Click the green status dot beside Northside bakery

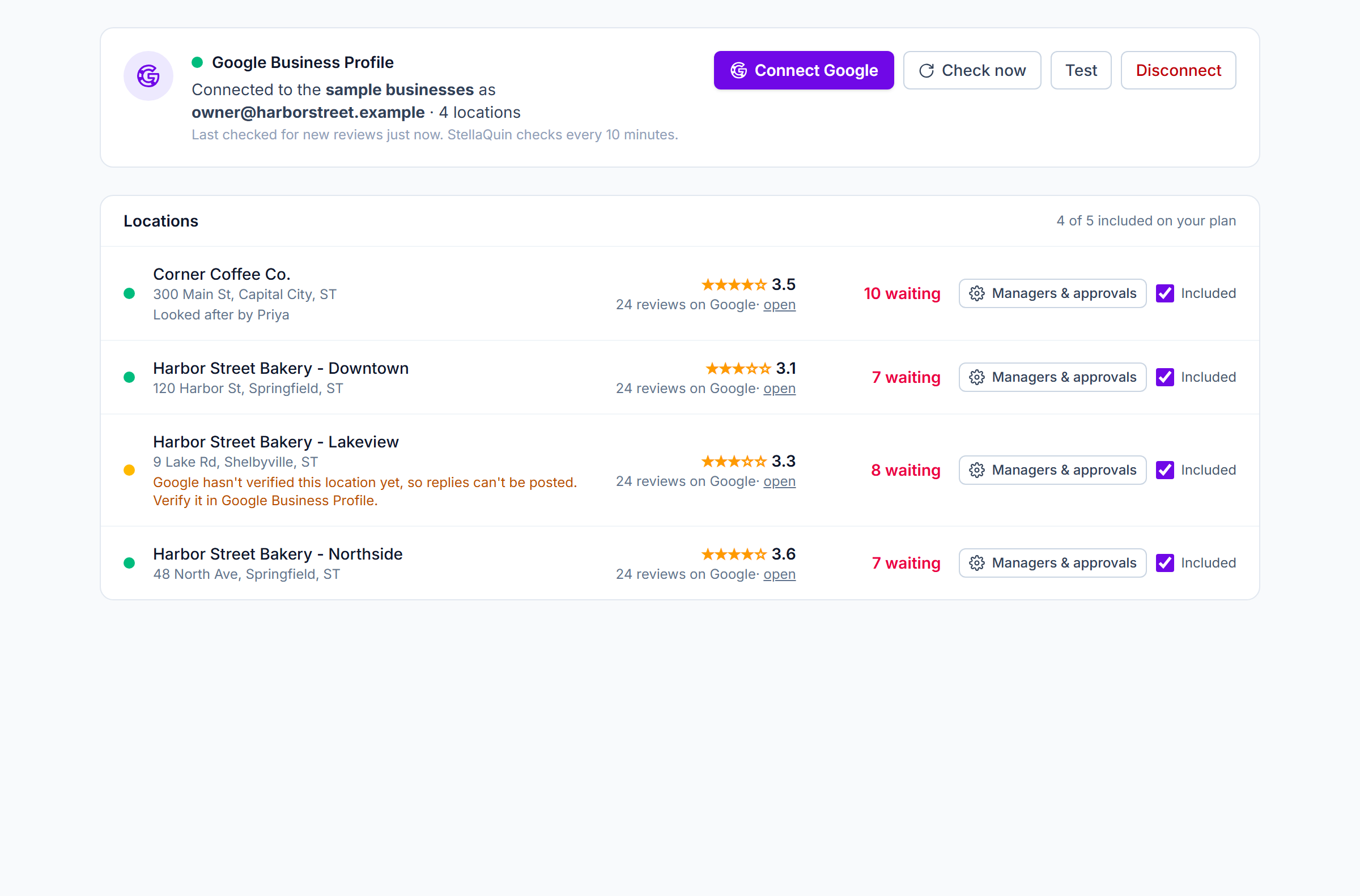pyautogui.click(x=129, y=563)
